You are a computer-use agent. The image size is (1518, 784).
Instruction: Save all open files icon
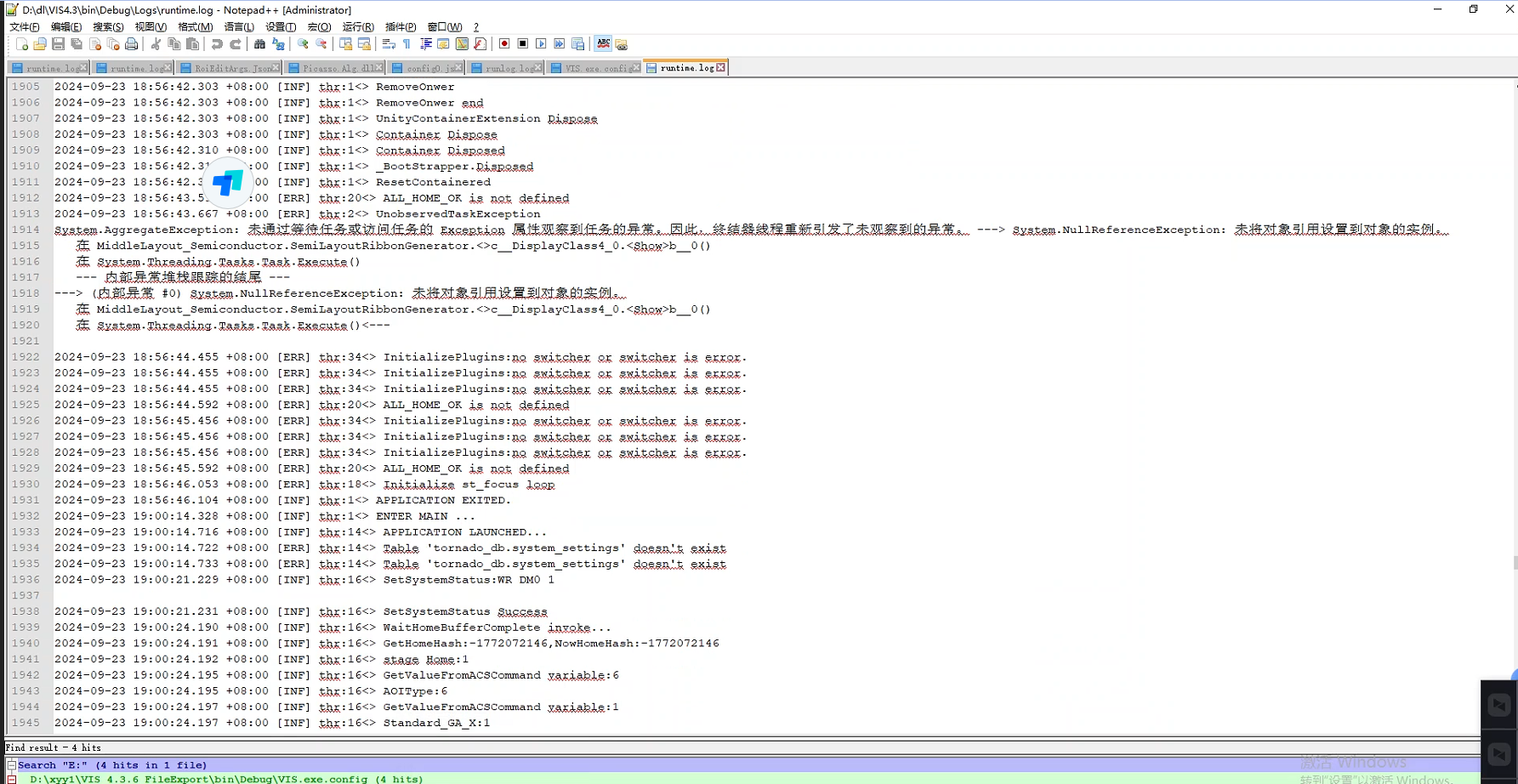[77, 44]
